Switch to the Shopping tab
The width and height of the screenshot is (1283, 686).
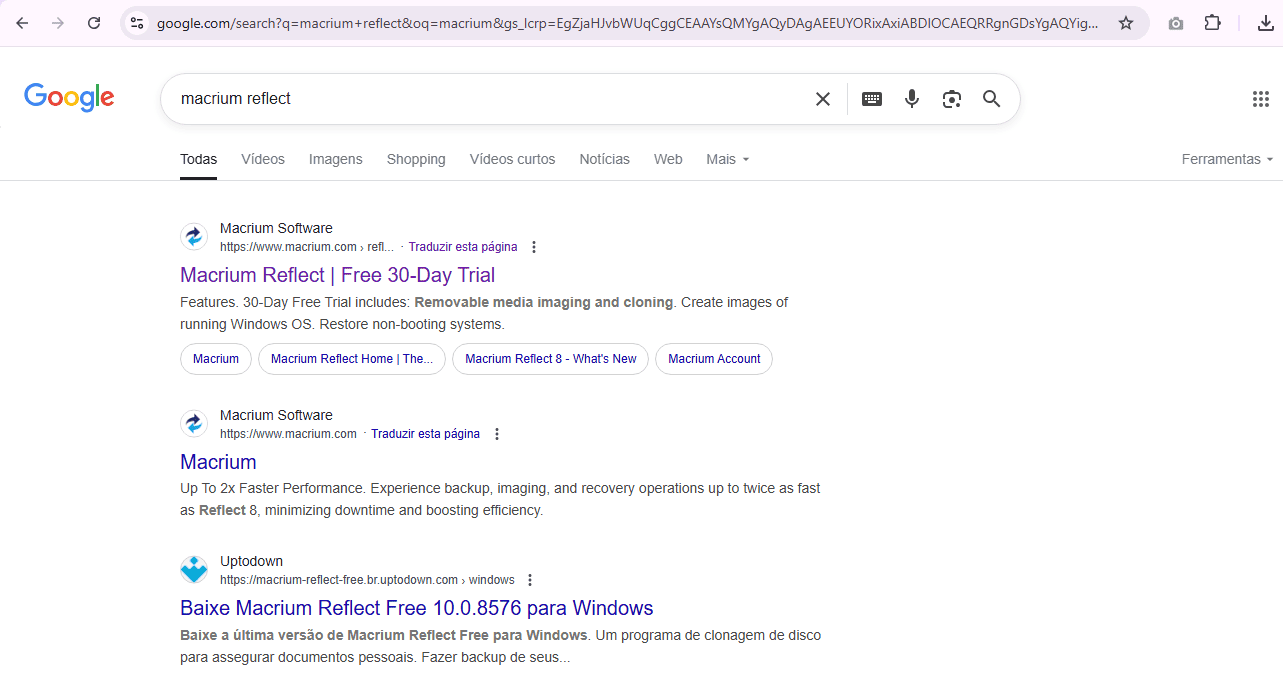click(416, 159)
